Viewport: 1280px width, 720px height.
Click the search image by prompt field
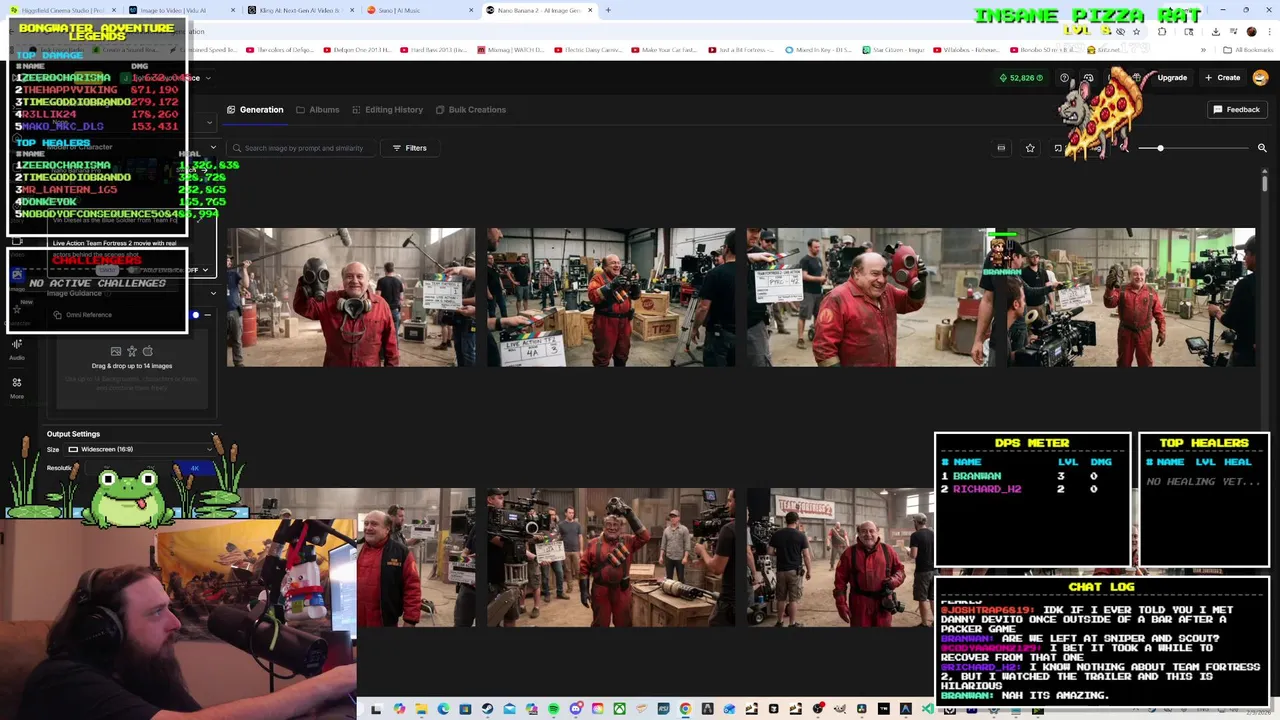(300, 148)
